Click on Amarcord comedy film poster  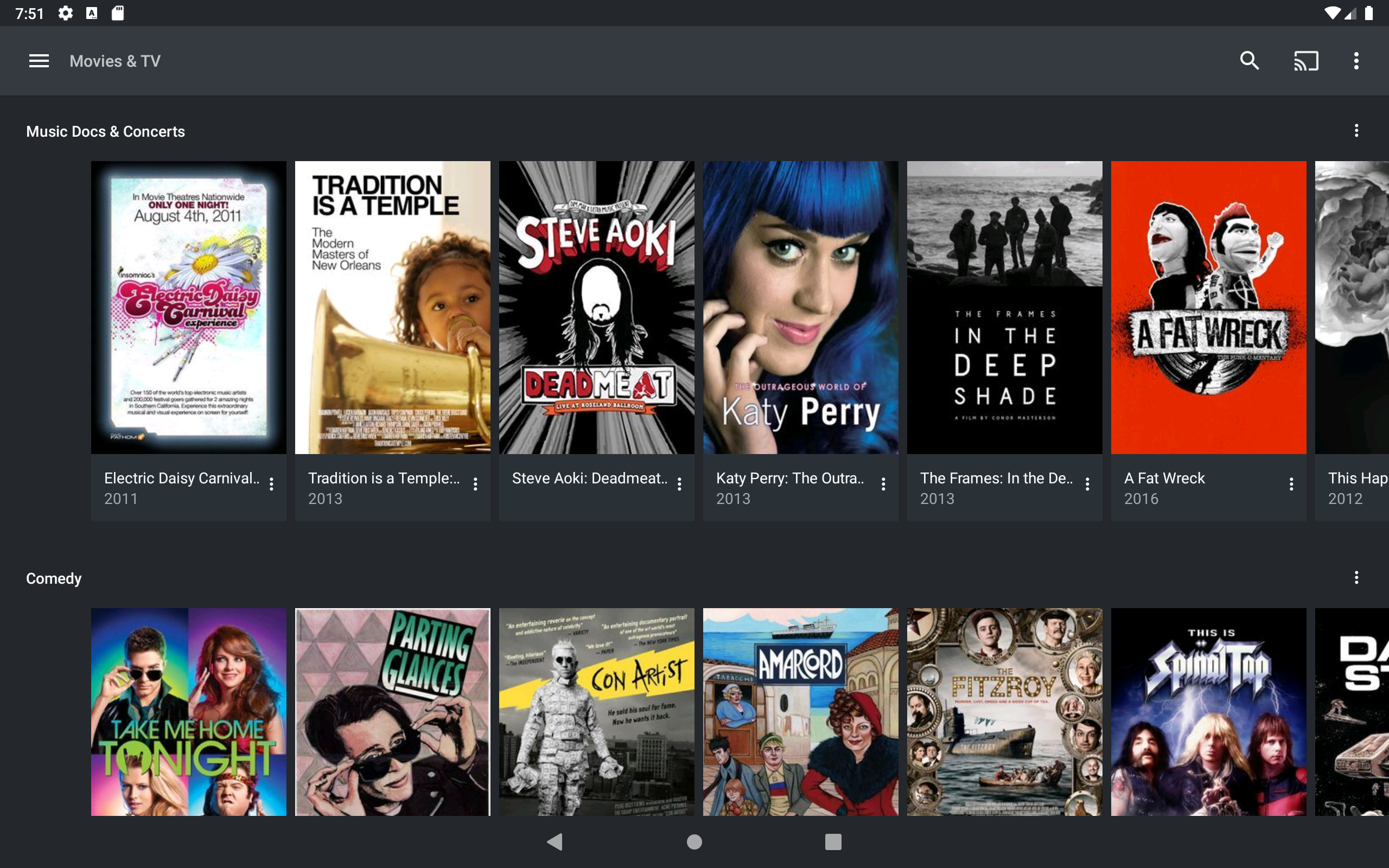click(x=799, y=711)
